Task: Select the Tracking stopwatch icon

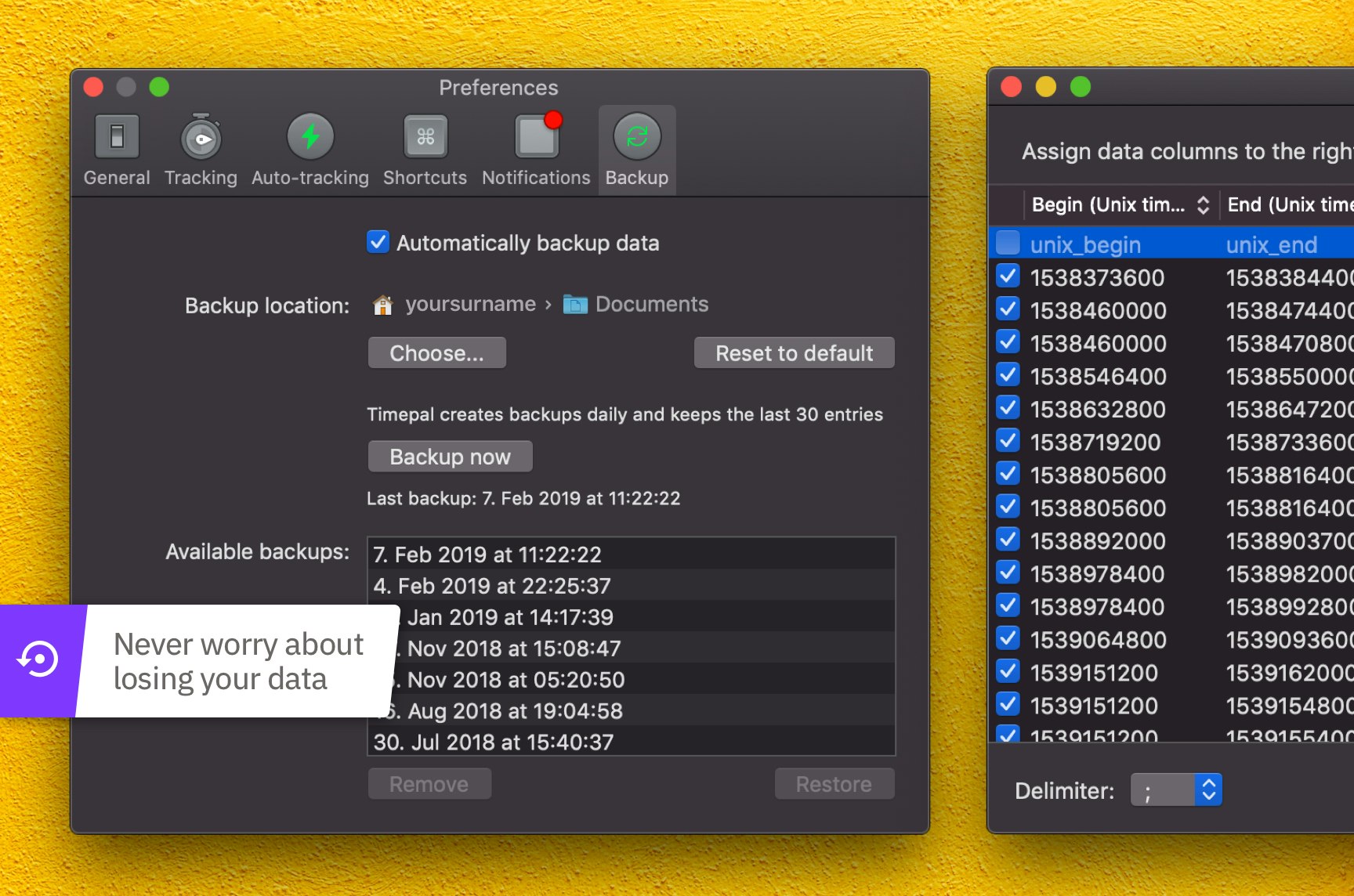Action: [201, 137]
